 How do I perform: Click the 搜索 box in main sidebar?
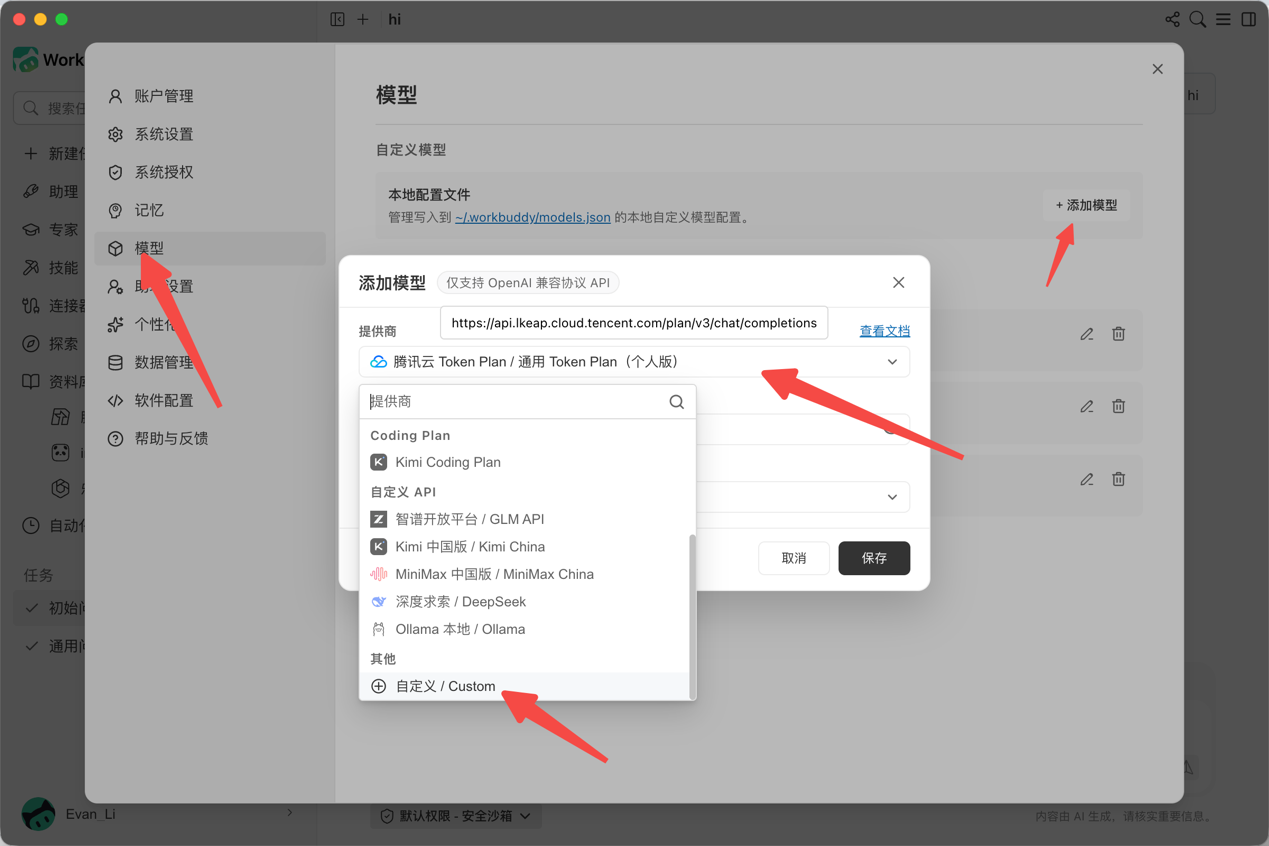tap(50, 107)
